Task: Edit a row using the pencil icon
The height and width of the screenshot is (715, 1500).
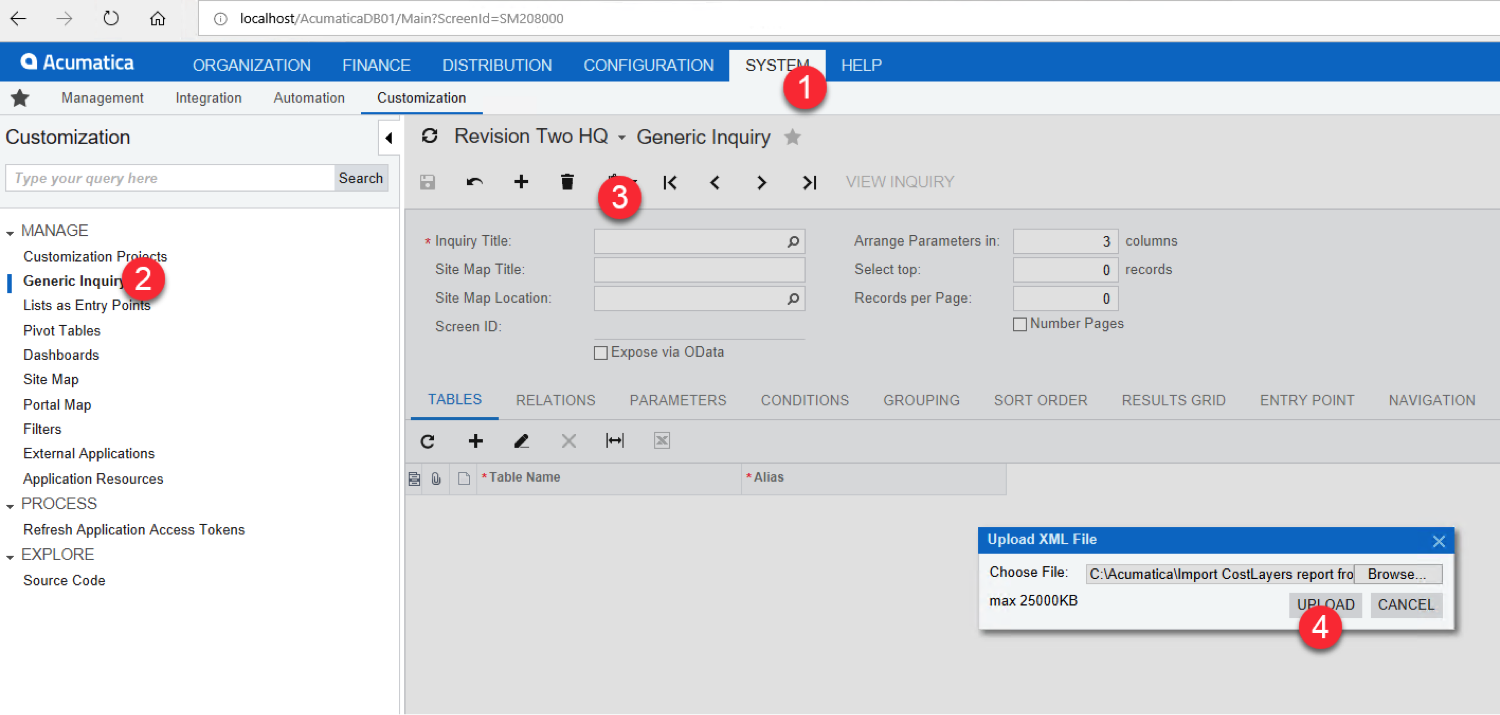Action: pos(521,441)
